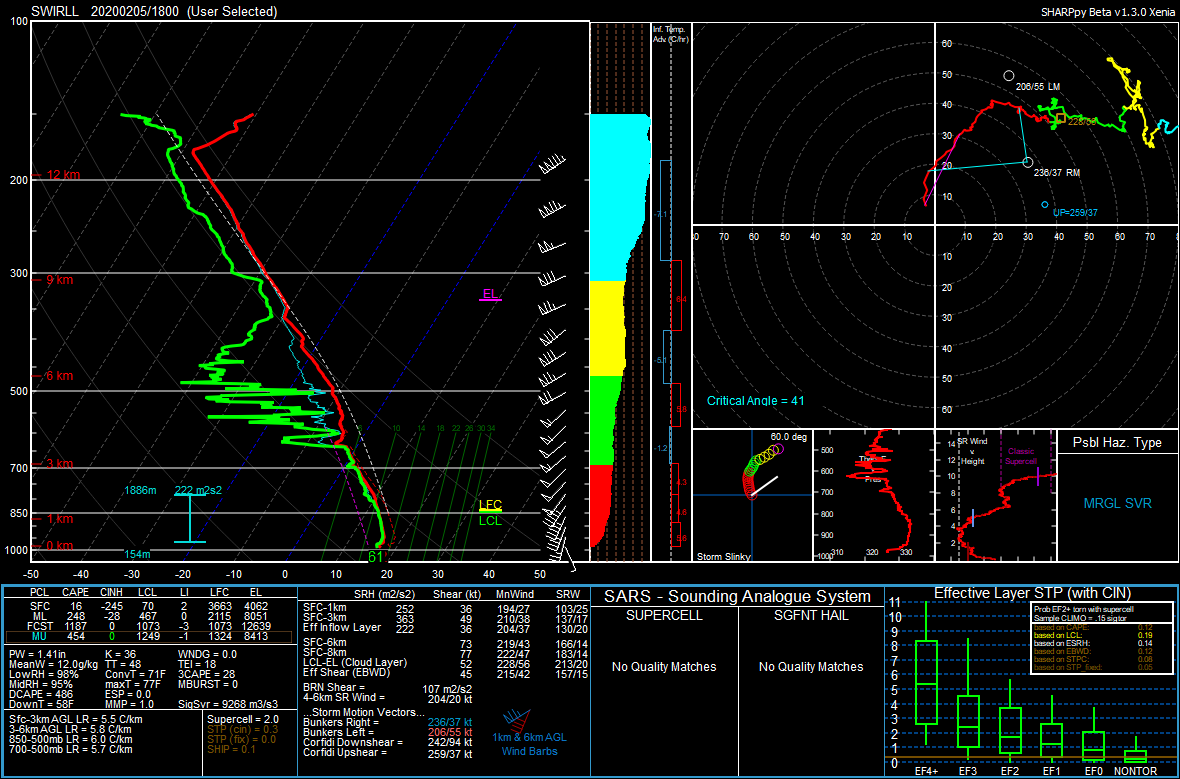
Task: Click No Quality Matches under SGFNT HAIL
Action: pos(810,666)
